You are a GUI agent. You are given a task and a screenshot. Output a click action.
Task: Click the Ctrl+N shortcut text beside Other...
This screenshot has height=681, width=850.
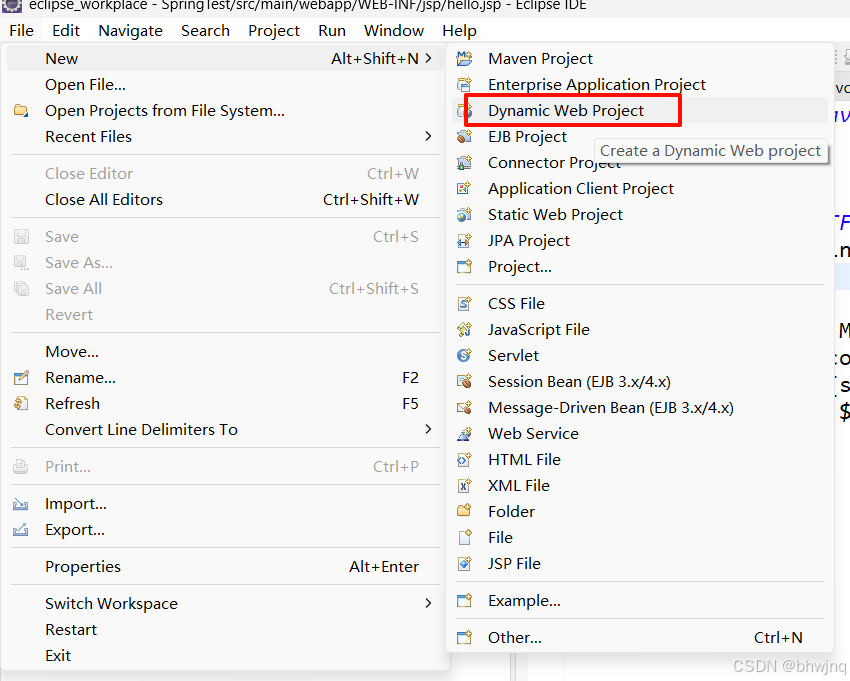[x=778, y=638]
